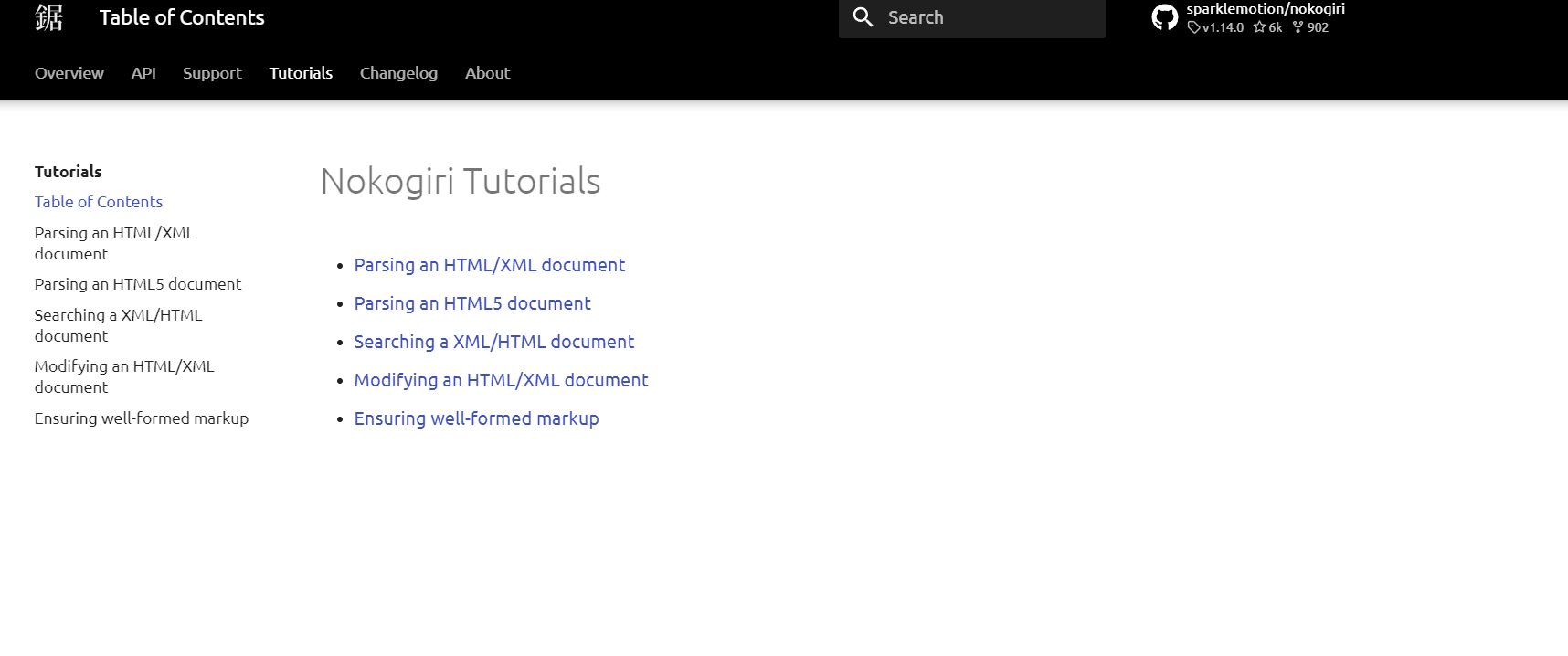Open the Overview tab
This screenshot has width=1568, height=656.
[69, 73]
